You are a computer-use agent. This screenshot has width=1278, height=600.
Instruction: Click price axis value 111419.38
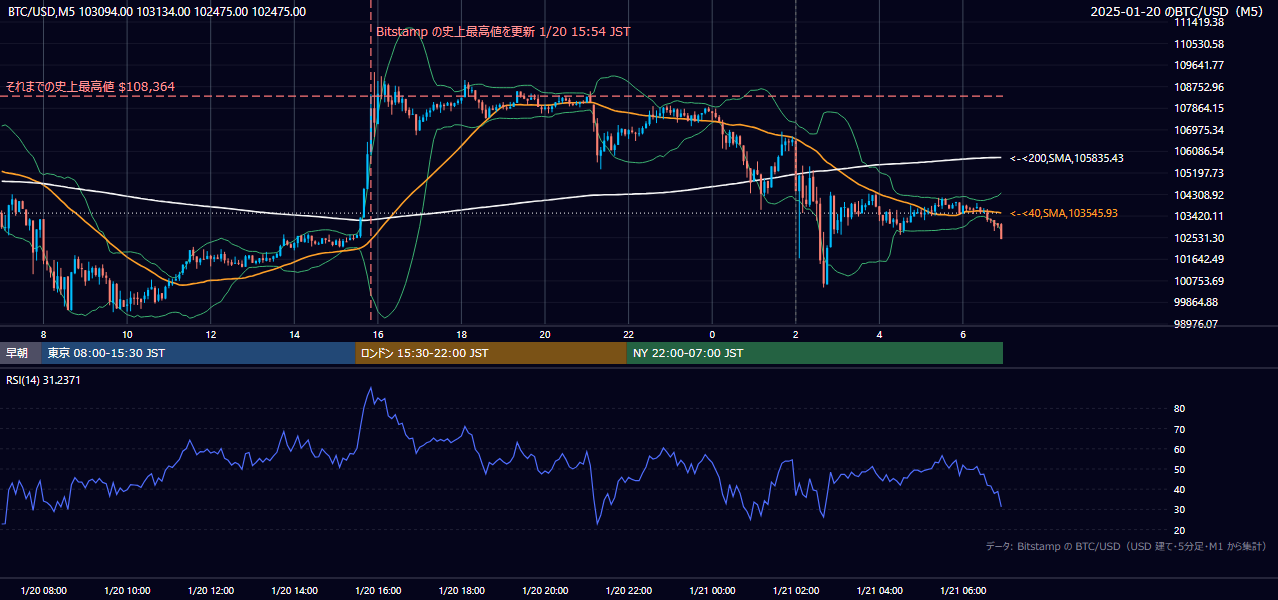(1200, 22)
